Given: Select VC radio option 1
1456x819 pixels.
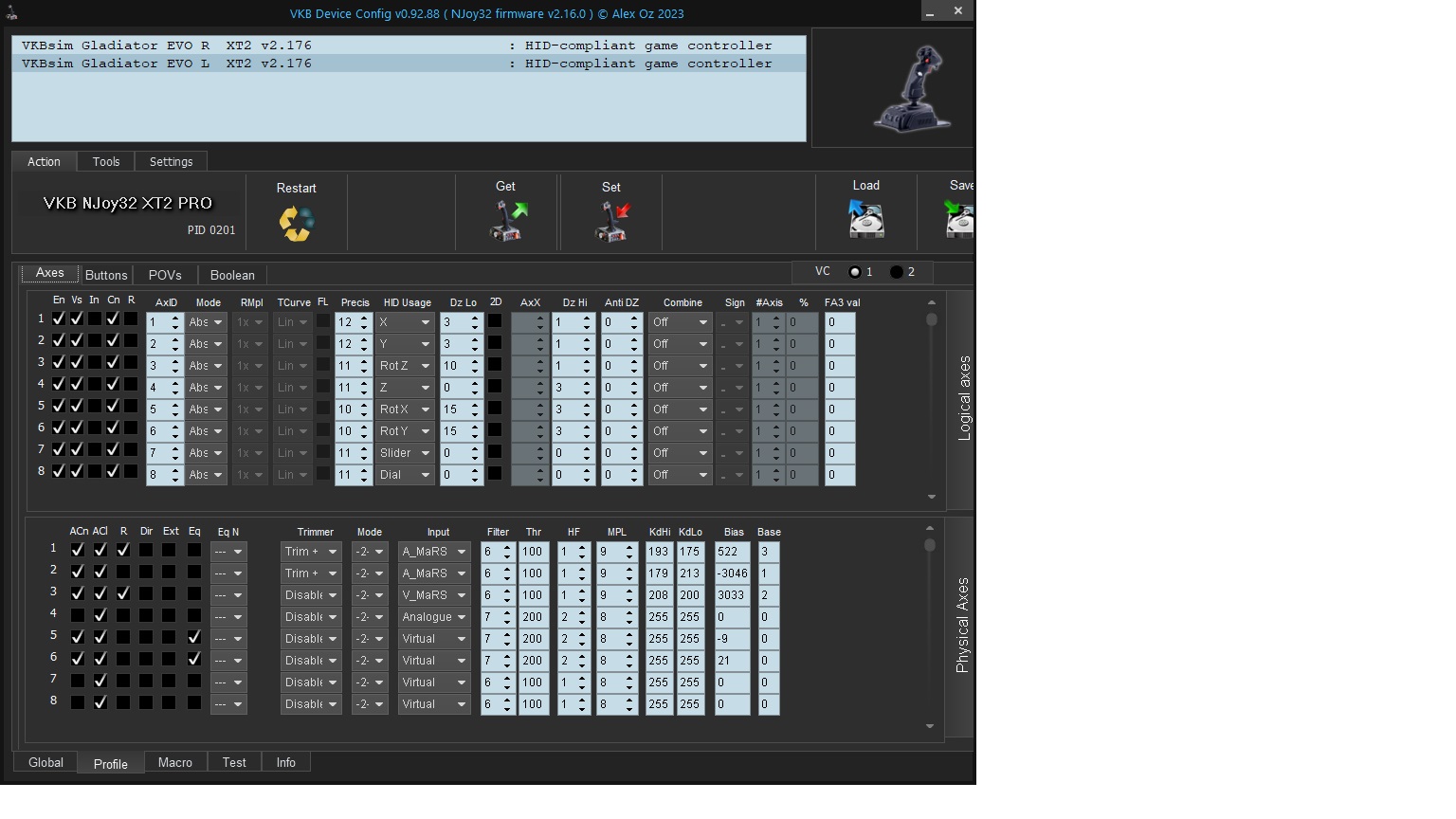Looking at the screenshot, I should tap(855, 272).
